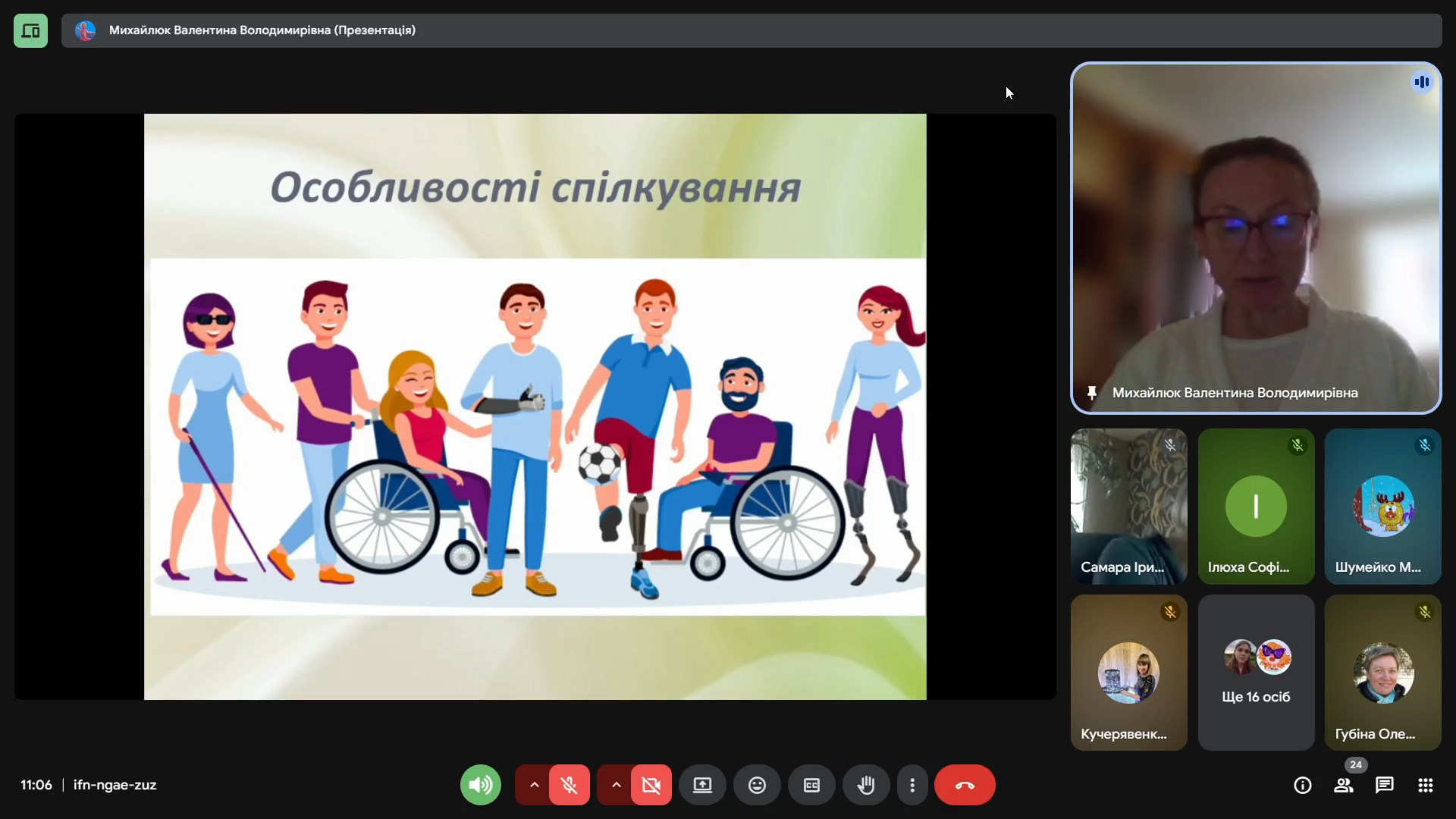Turn on the camera toggle

(x=651, y=786)
